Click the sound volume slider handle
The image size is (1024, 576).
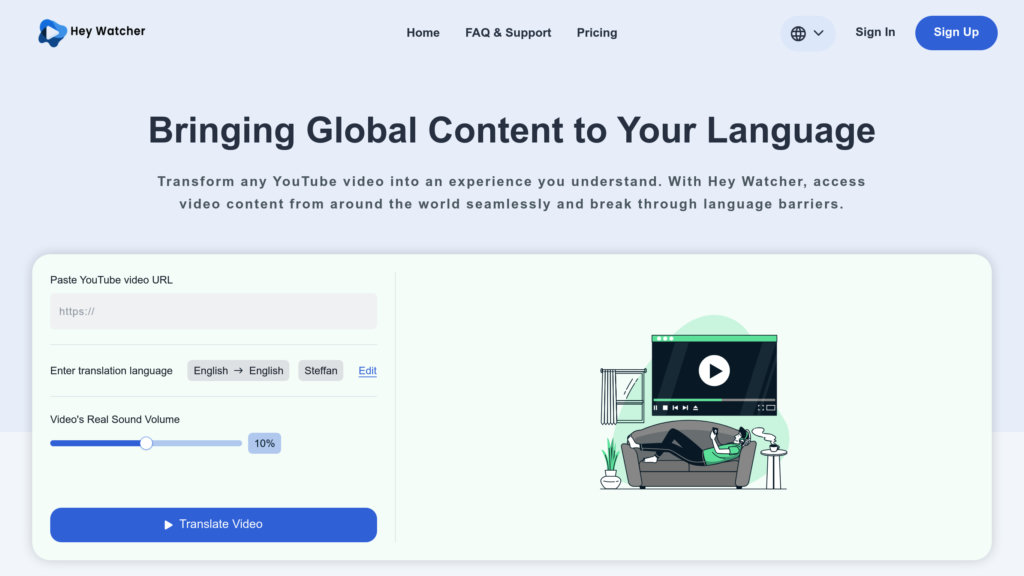point(146,443)
